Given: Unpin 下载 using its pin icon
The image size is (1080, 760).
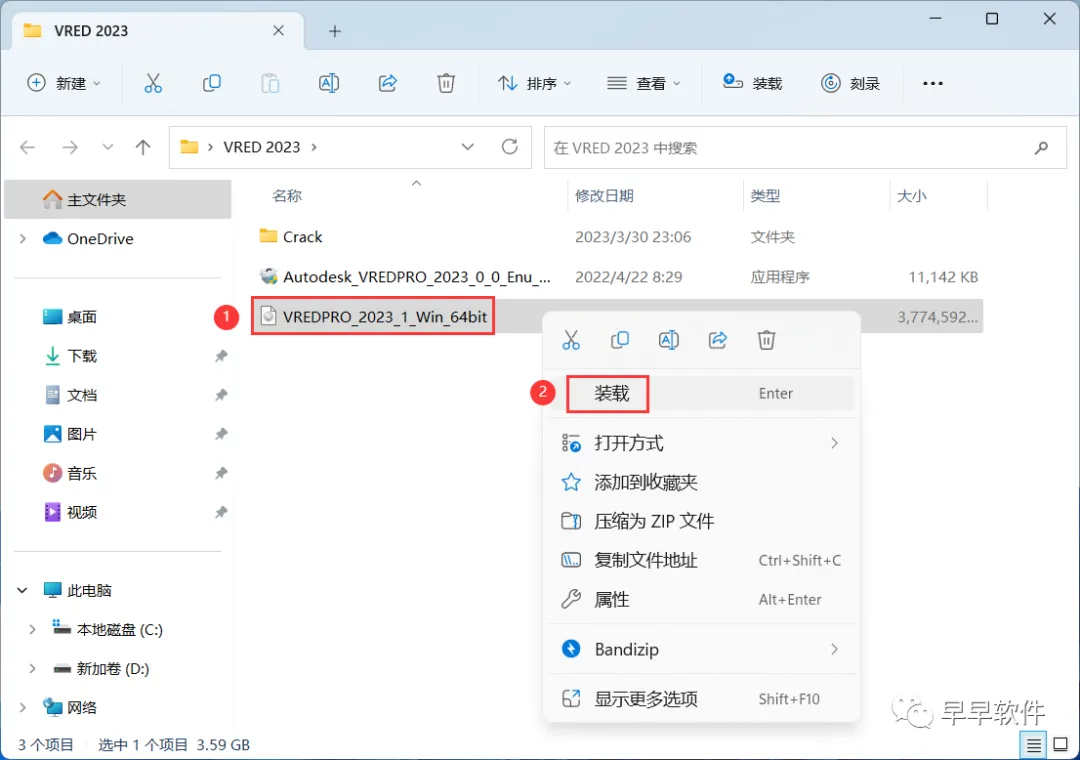Looking at the screenshot, I should pos(221,356).
